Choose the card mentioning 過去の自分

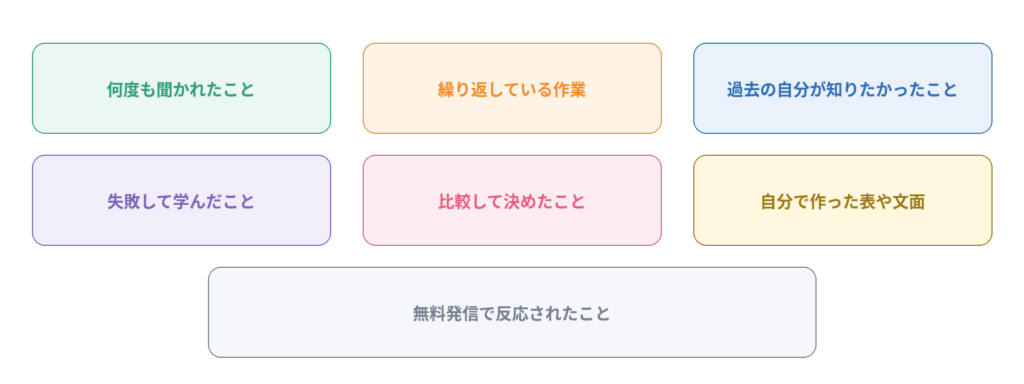pos(842,88)
